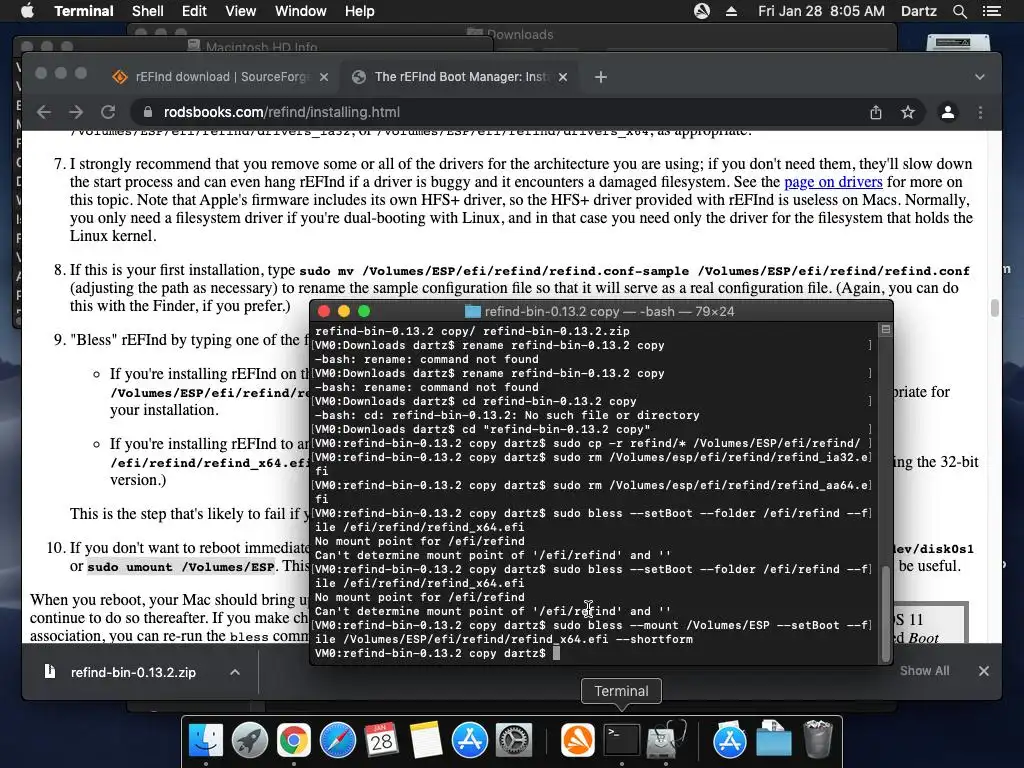Viewport: 1024px width, 768px height.
Task: Open Spotlight search in menu bar
Action: [959, 11]
